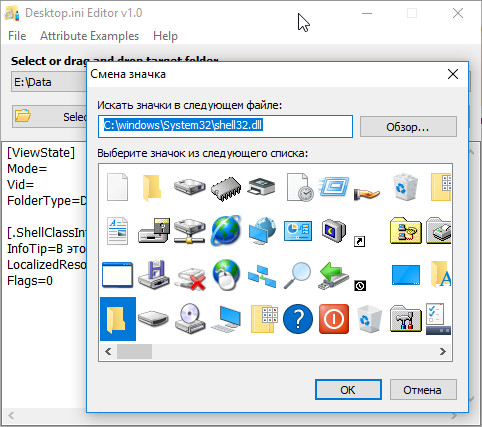482x427 pixels.
Task: Click the icon list left scroll arrow
Action: (108, 352)
